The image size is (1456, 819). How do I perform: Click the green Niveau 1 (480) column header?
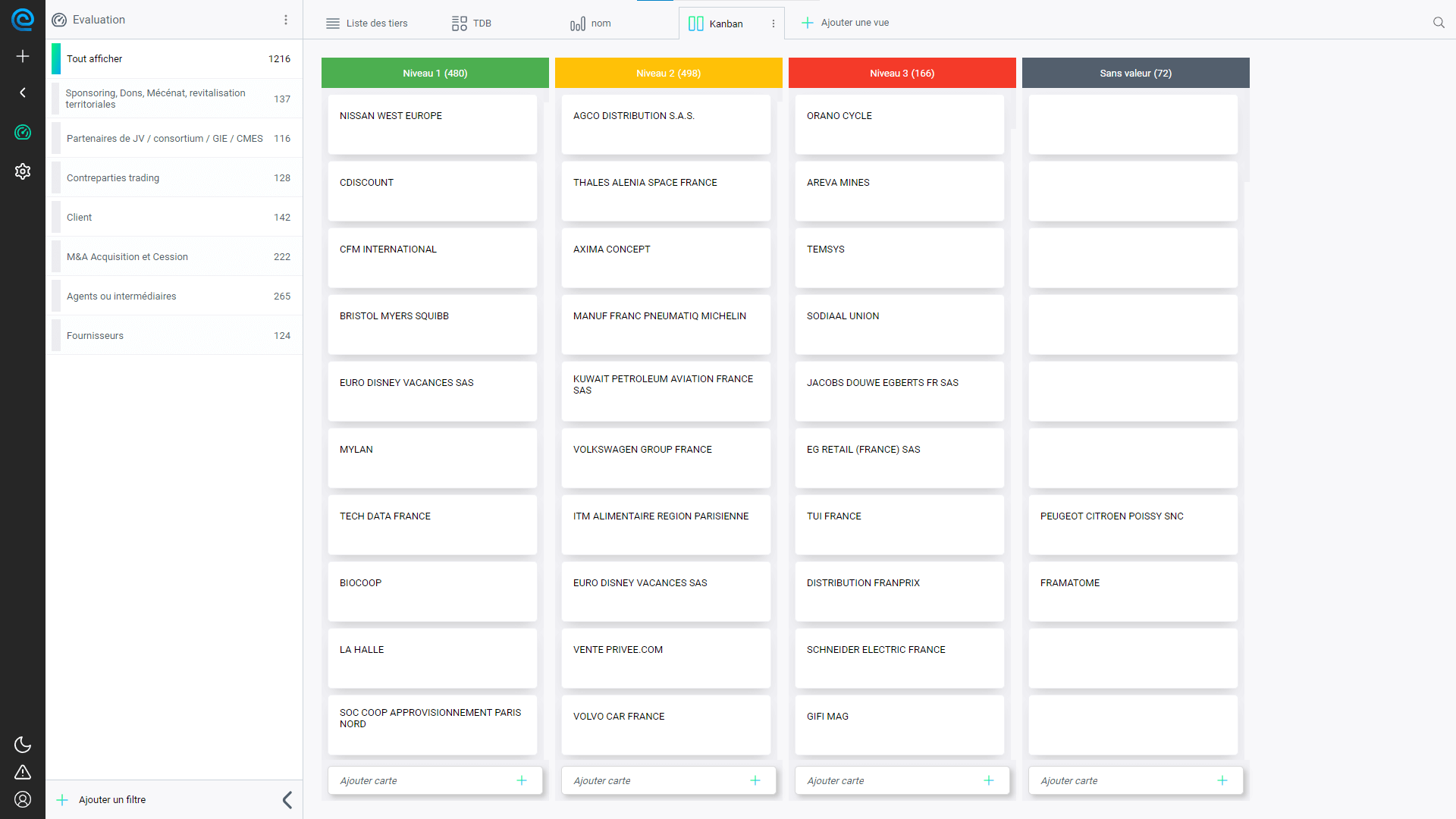tap(435, 73)
